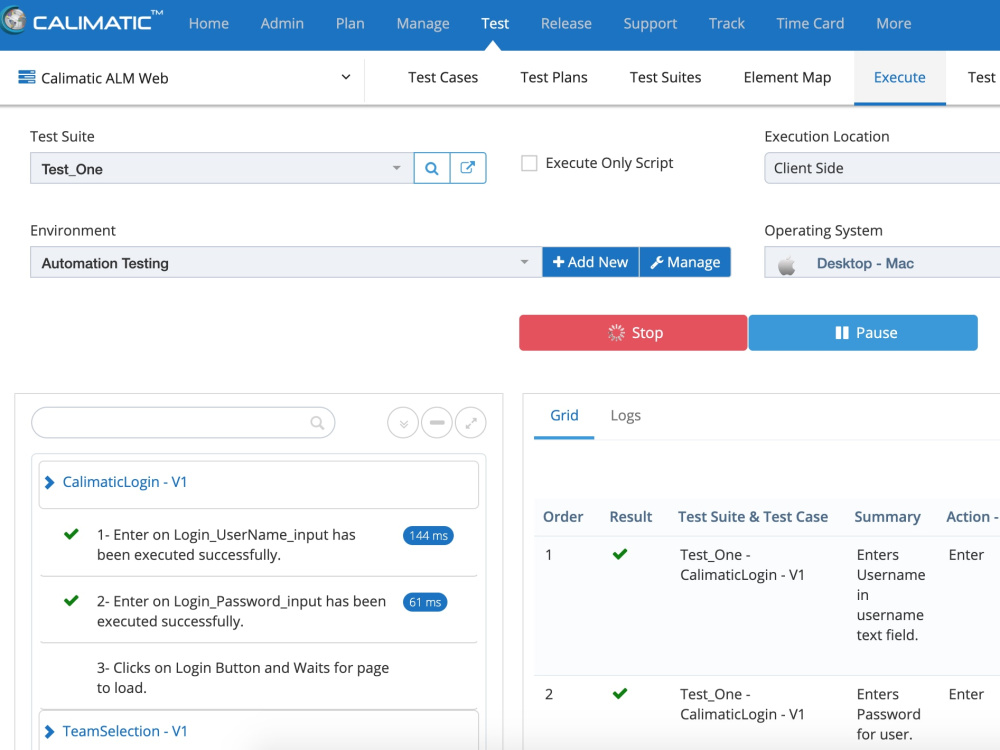This screenshot has width=1000, height=750.
Task: Open the Plan menu
Action: tap(350, 24)
